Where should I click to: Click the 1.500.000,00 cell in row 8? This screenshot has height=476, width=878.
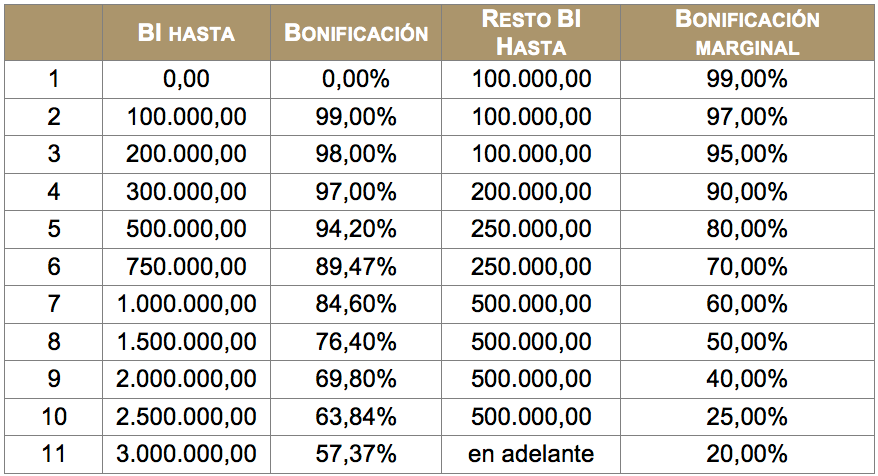[x=186, y=342]
